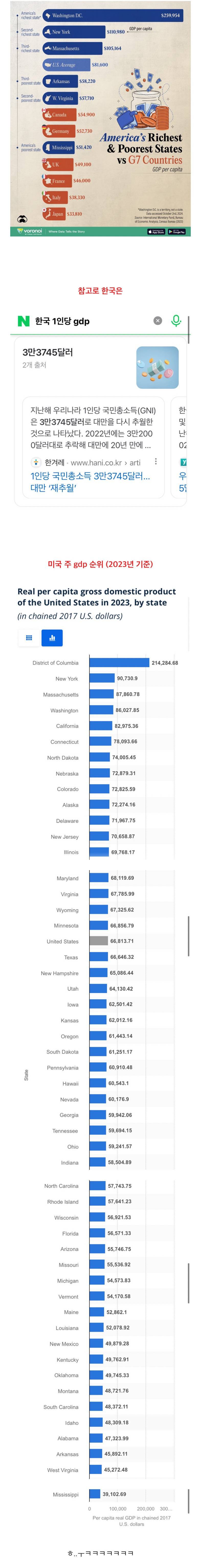The width and height of the screenshot is (201, 1568).
Task: Select the gray United States bar
Action: click(x=99, y=941)
